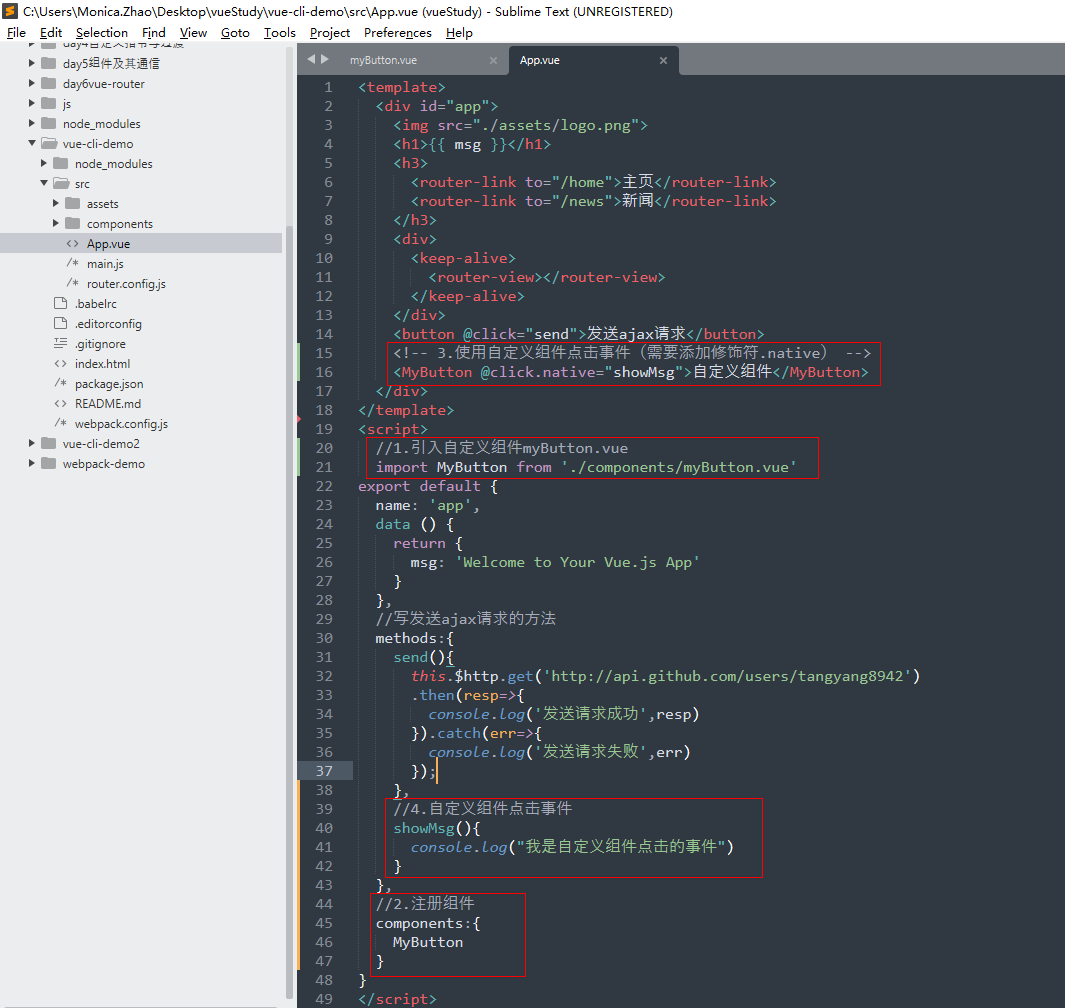
Task: Open the Find menu
Action: coord(154,33)
